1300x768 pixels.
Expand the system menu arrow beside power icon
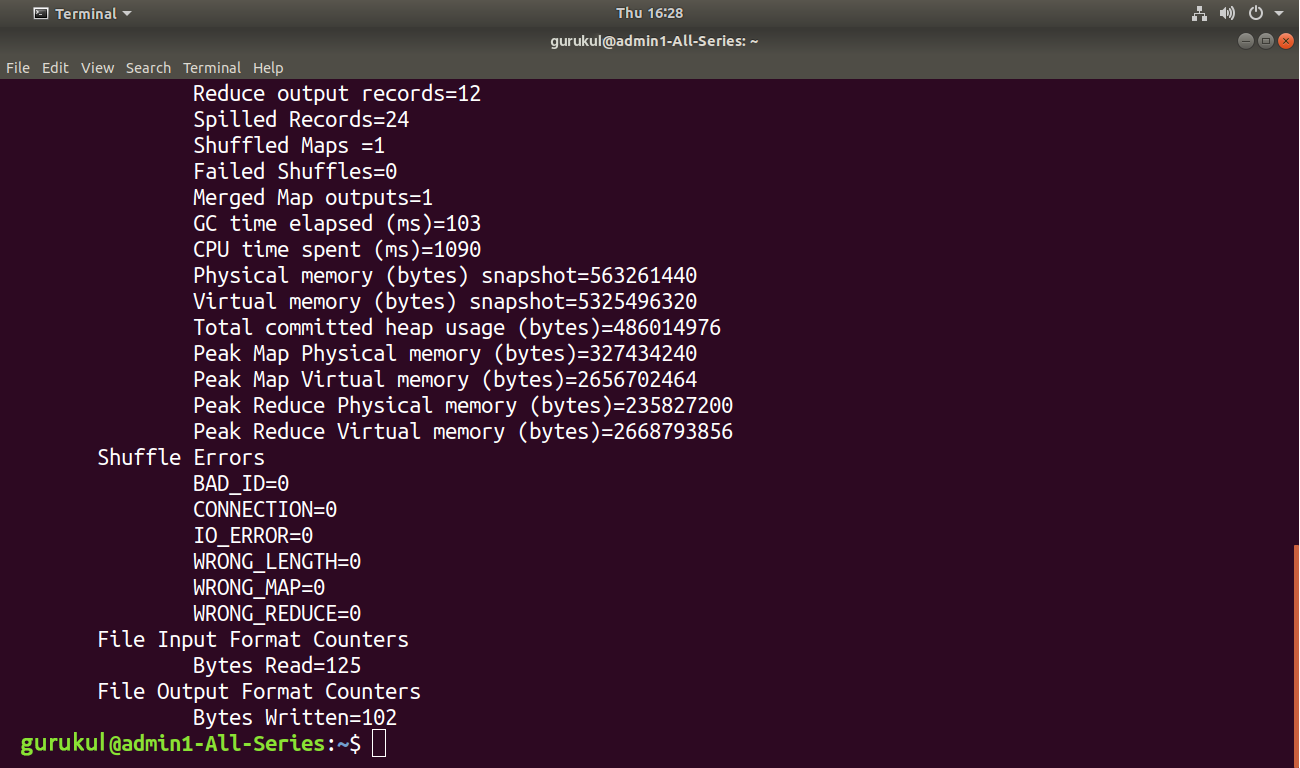tap(1279, 14)
